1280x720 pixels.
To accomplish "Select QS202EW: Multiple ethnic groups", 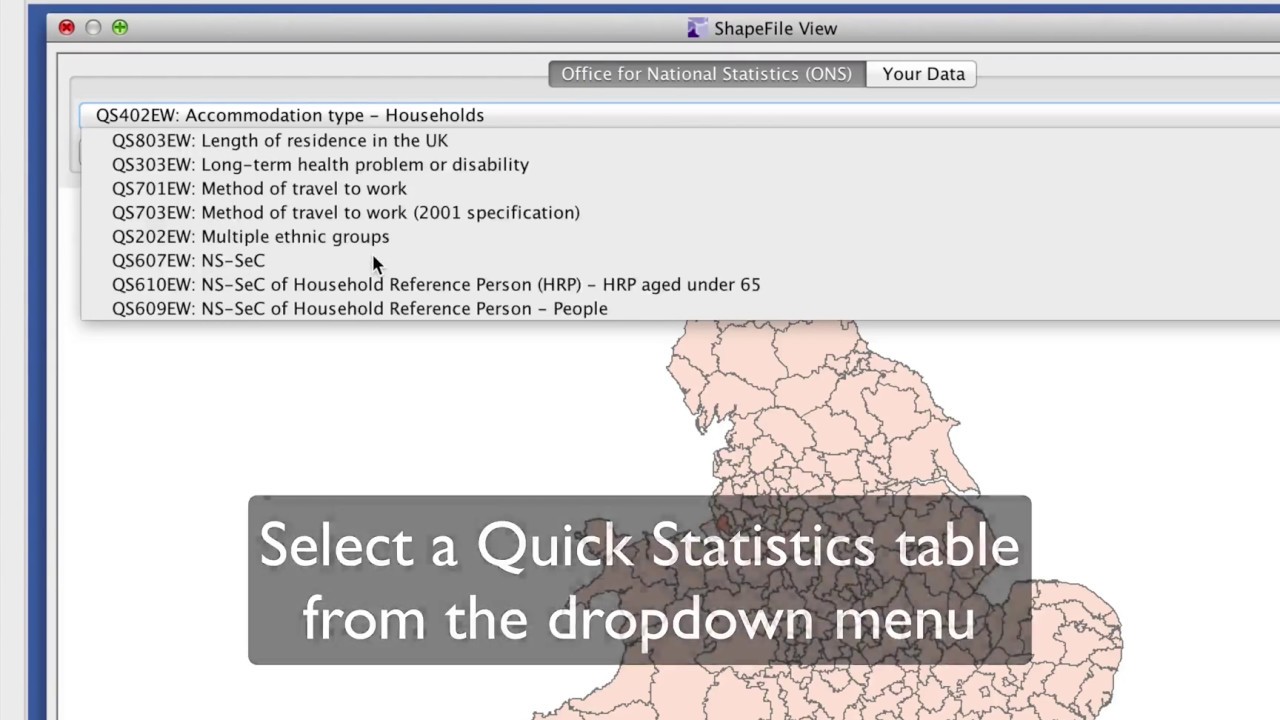I will click(680, 236).
